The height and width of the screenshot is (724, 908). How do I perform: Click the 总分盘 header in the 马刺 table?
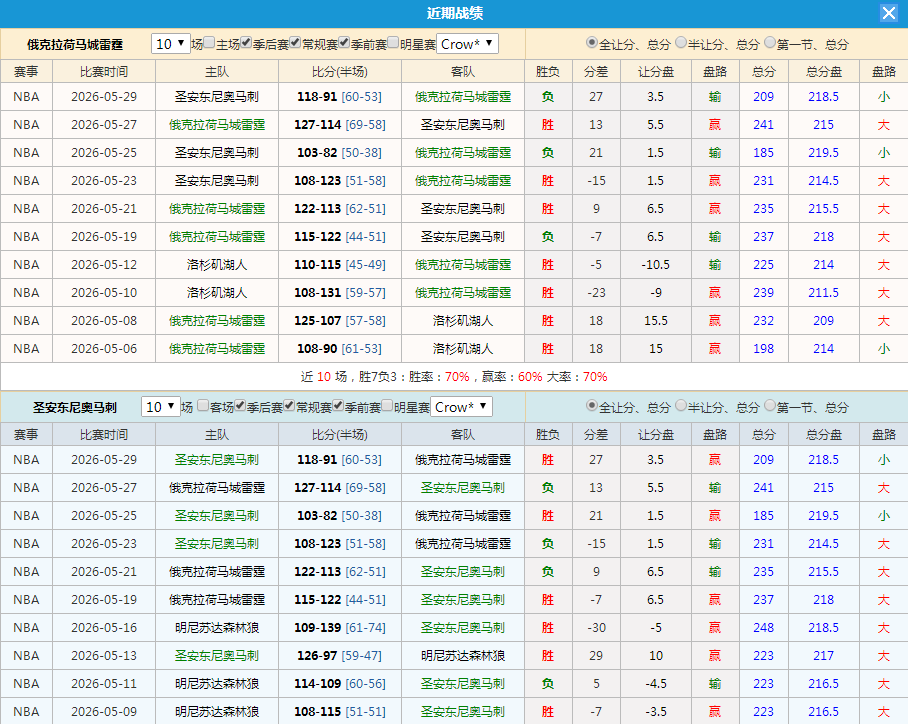[x=823, y=435]
